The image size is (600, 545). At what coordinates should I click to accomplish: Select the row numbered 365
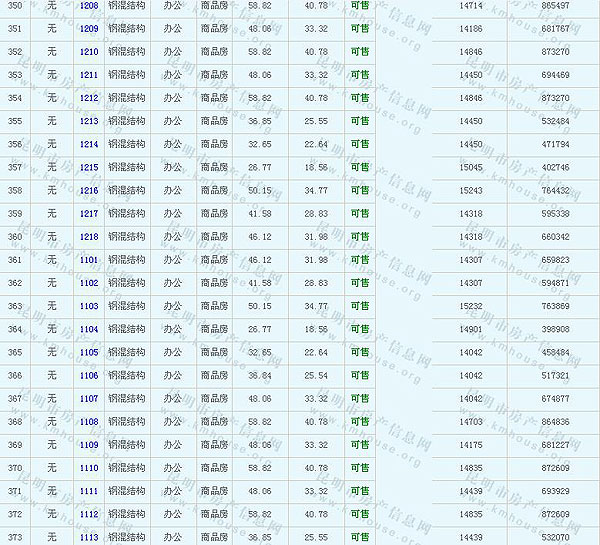(15, 352)
